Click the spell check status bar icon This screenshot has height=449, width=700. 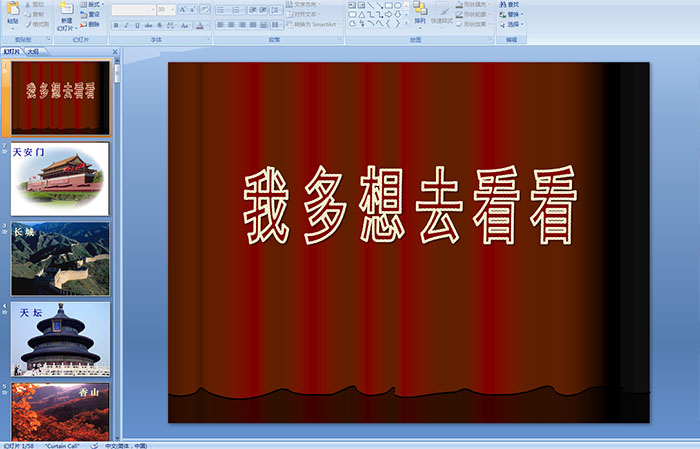[93, 445]
